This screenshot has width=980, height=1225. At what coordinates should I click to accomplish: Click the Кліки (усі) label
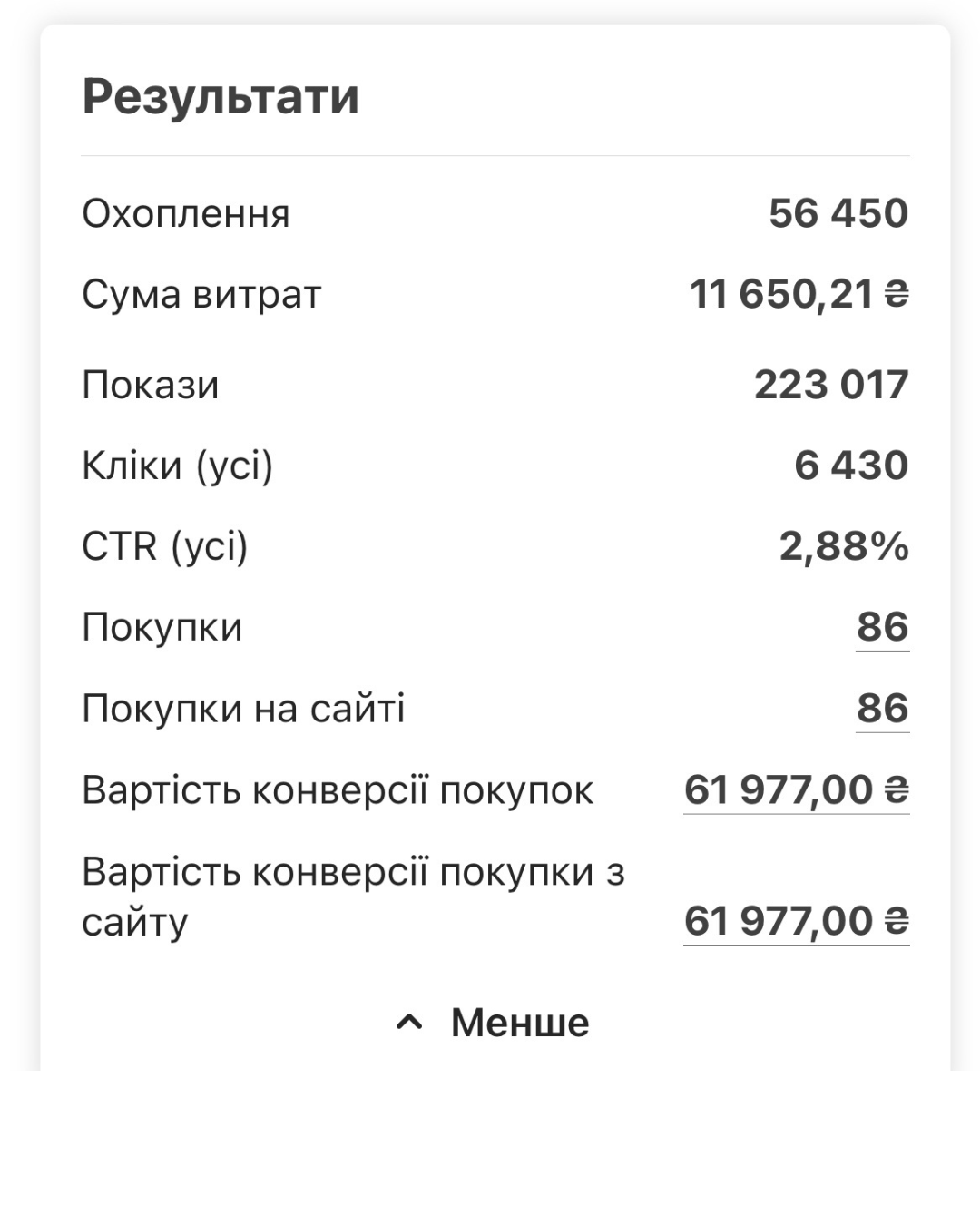point(178,465)
